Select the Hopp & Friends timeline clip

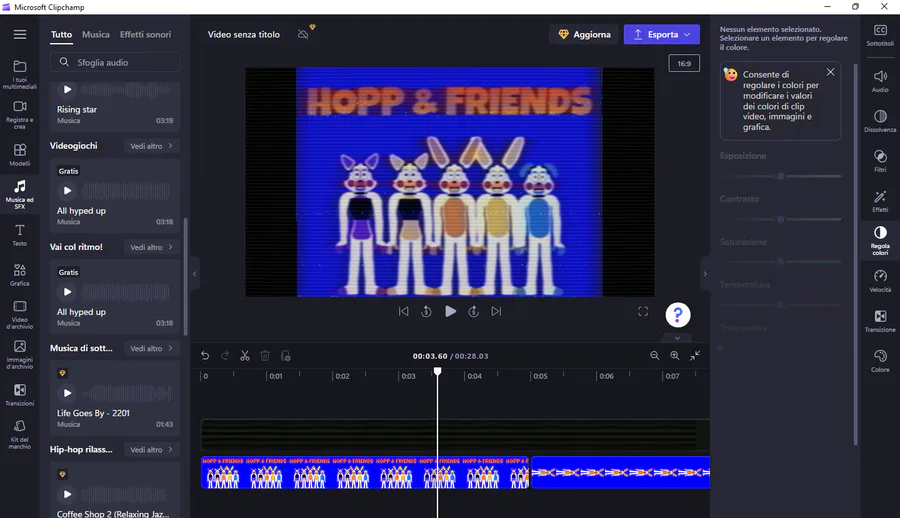[x=364, y=473]
